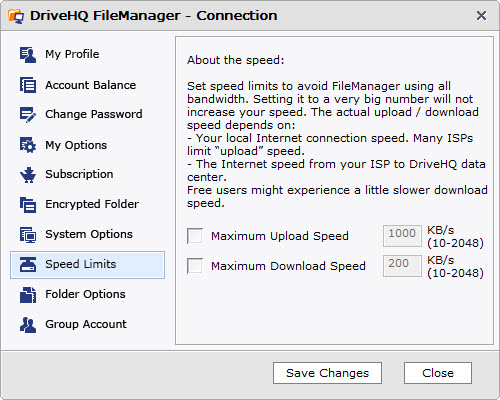Click the Encrypted Folder icon
This screenshot has height=400, width=500.
pyautogui.click(x=28, y=204)
